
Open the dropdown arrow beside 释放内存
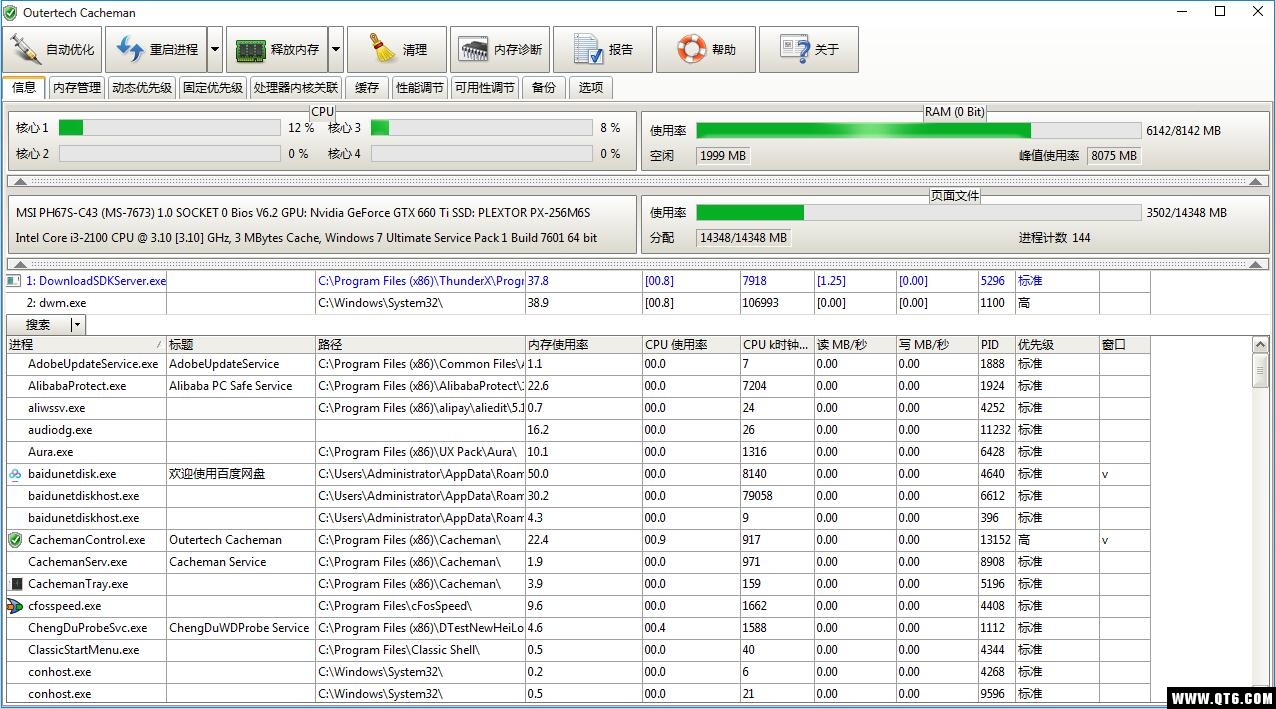tap(335, 50)
